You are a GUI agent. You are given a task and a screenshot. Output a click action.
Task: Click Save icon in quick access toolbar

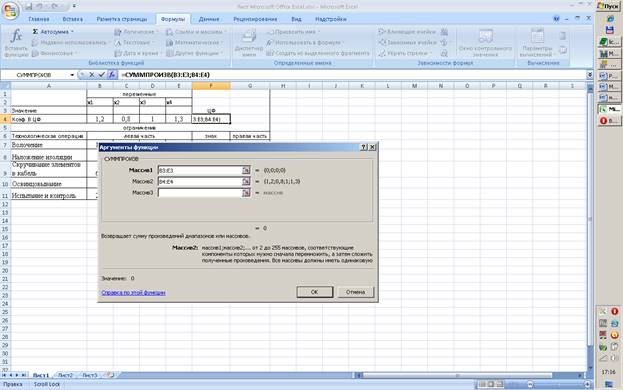[28, 6]
